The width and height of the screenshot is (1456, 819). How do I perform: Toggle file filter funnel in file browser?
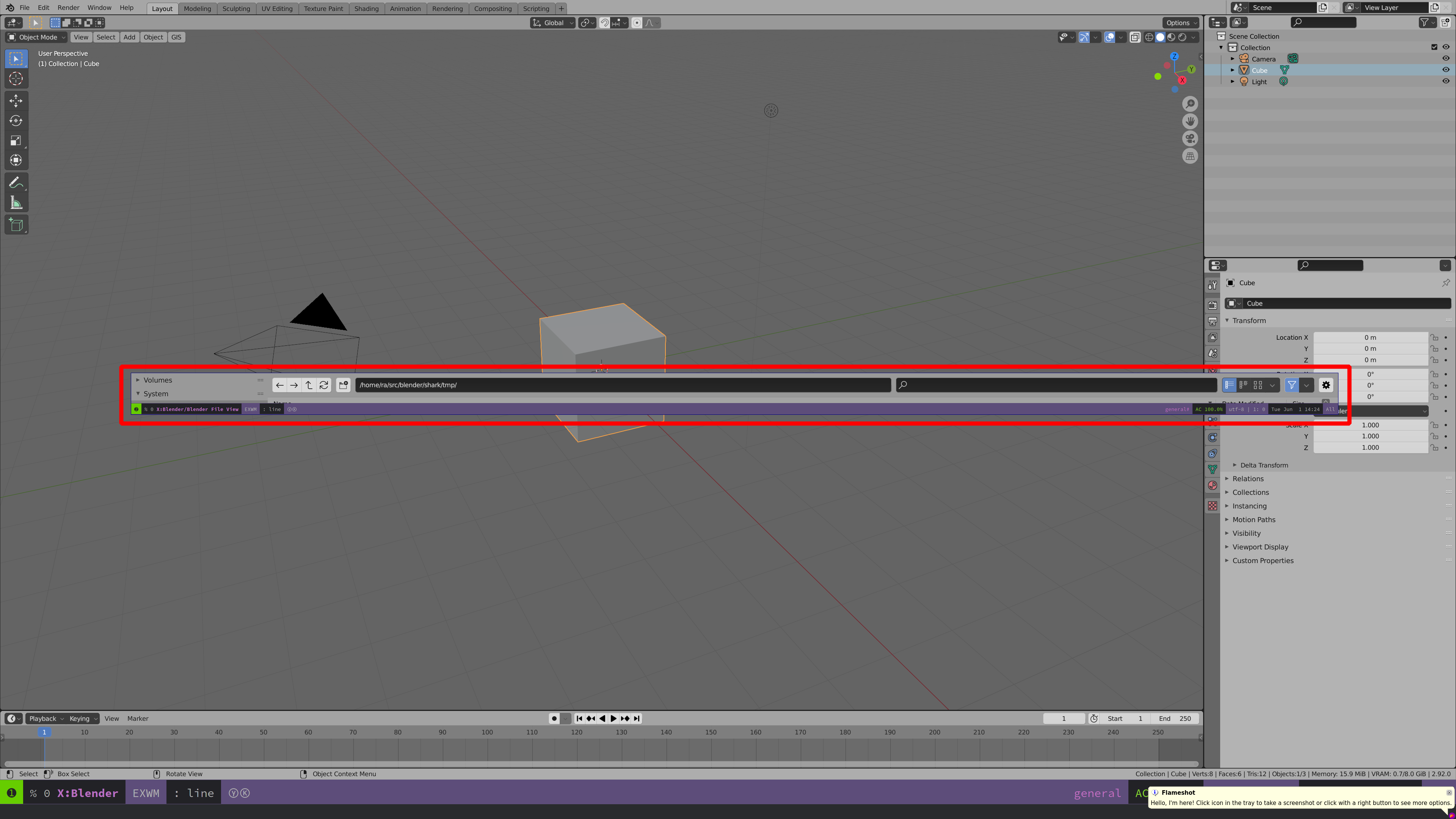[1291, 385]
